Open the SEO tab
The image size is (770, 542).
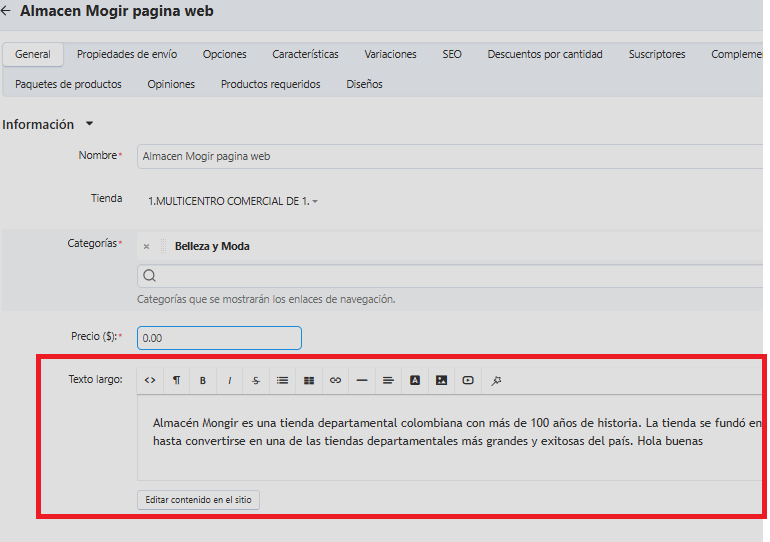click(452, 54)
